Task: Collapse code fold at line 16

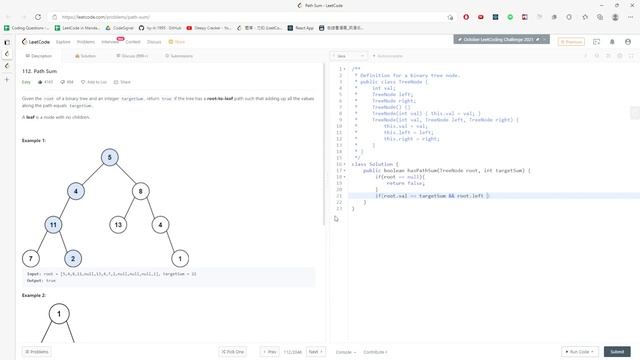Action: [x=344, y=164]
